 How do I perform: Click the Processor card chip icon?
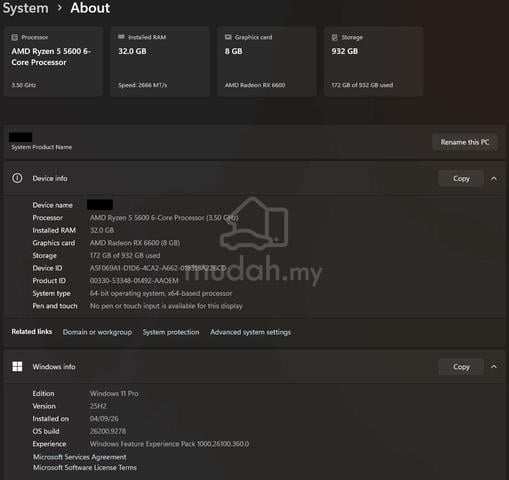(x=14, y=37)
